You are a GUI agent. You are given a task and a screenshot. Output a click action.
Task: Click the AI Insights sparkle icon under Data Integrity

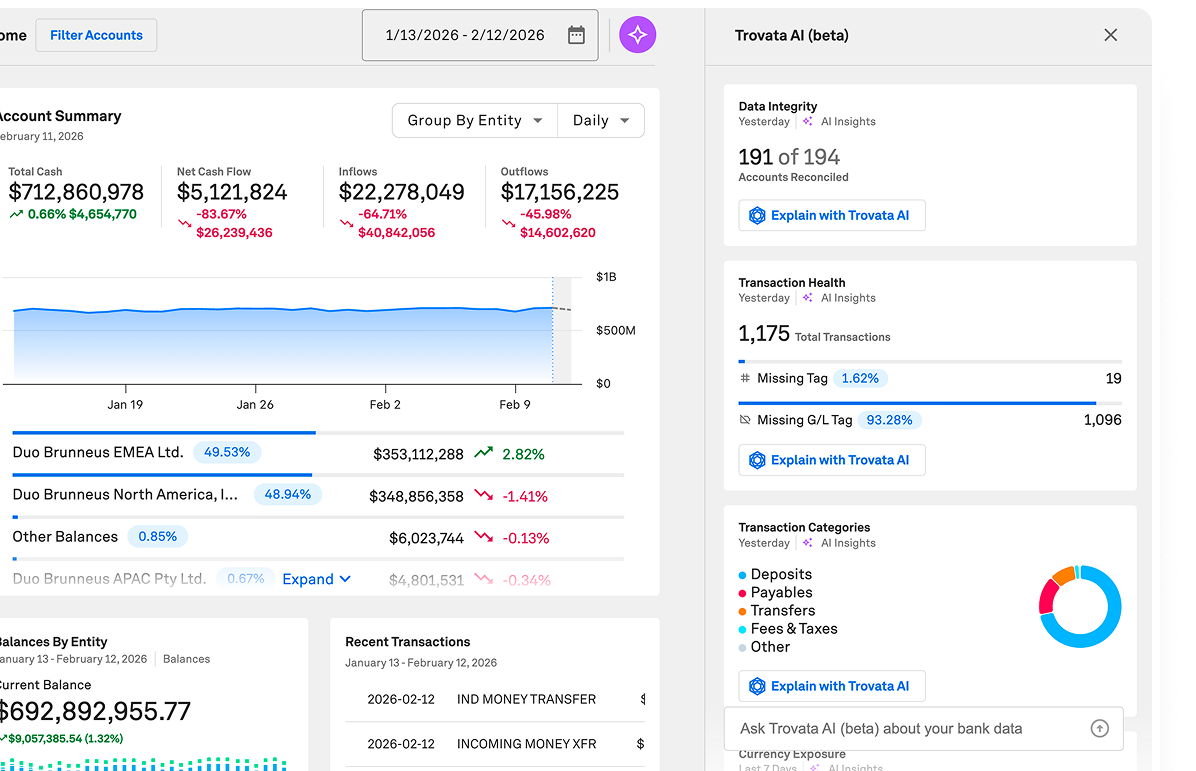(x=808, y=122)
